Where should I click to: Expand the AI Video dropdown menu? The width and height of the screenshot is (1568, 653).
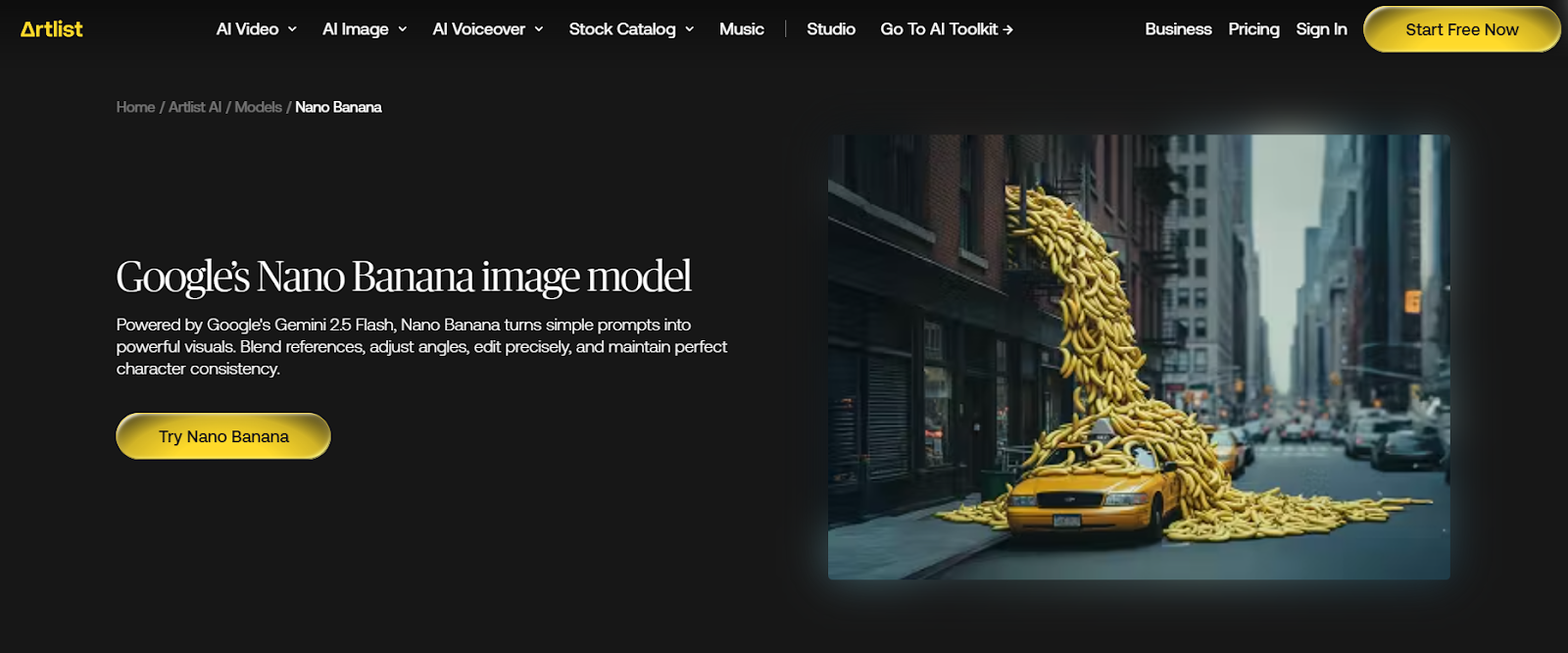[256, 29]
